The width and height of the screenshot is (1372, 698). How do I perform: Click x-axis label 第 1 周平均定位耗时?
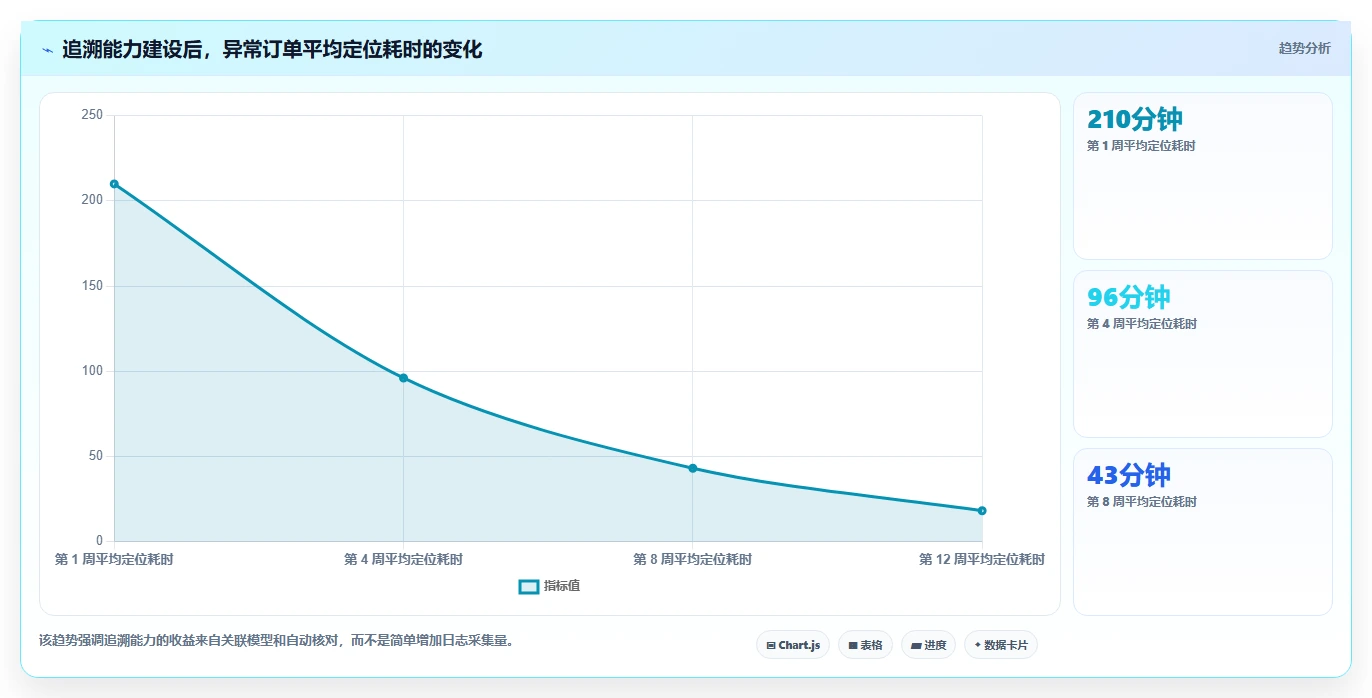coord(114,560)
